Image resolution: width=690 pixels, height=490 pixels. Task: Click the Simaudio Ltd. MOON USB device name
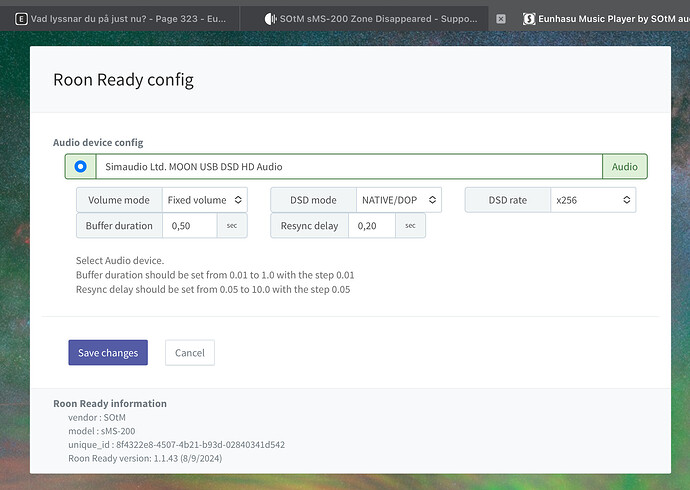194,167
